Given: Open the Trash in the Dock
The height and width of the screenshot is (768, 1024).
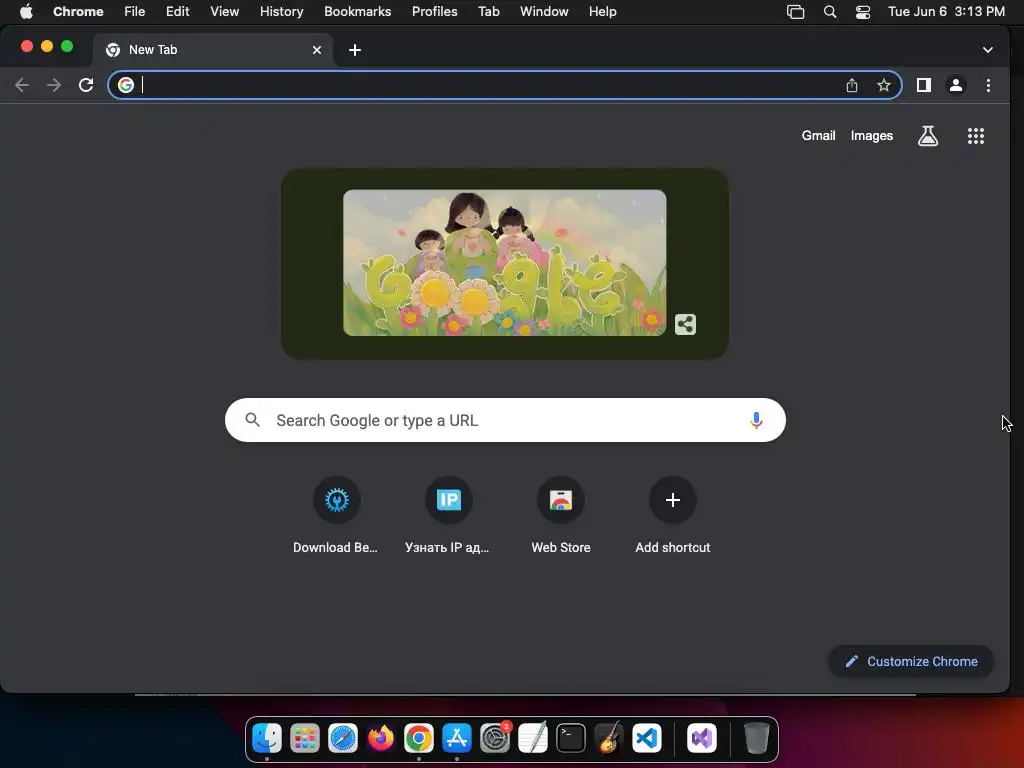Looking at the screenshot, I should (756, 739).
